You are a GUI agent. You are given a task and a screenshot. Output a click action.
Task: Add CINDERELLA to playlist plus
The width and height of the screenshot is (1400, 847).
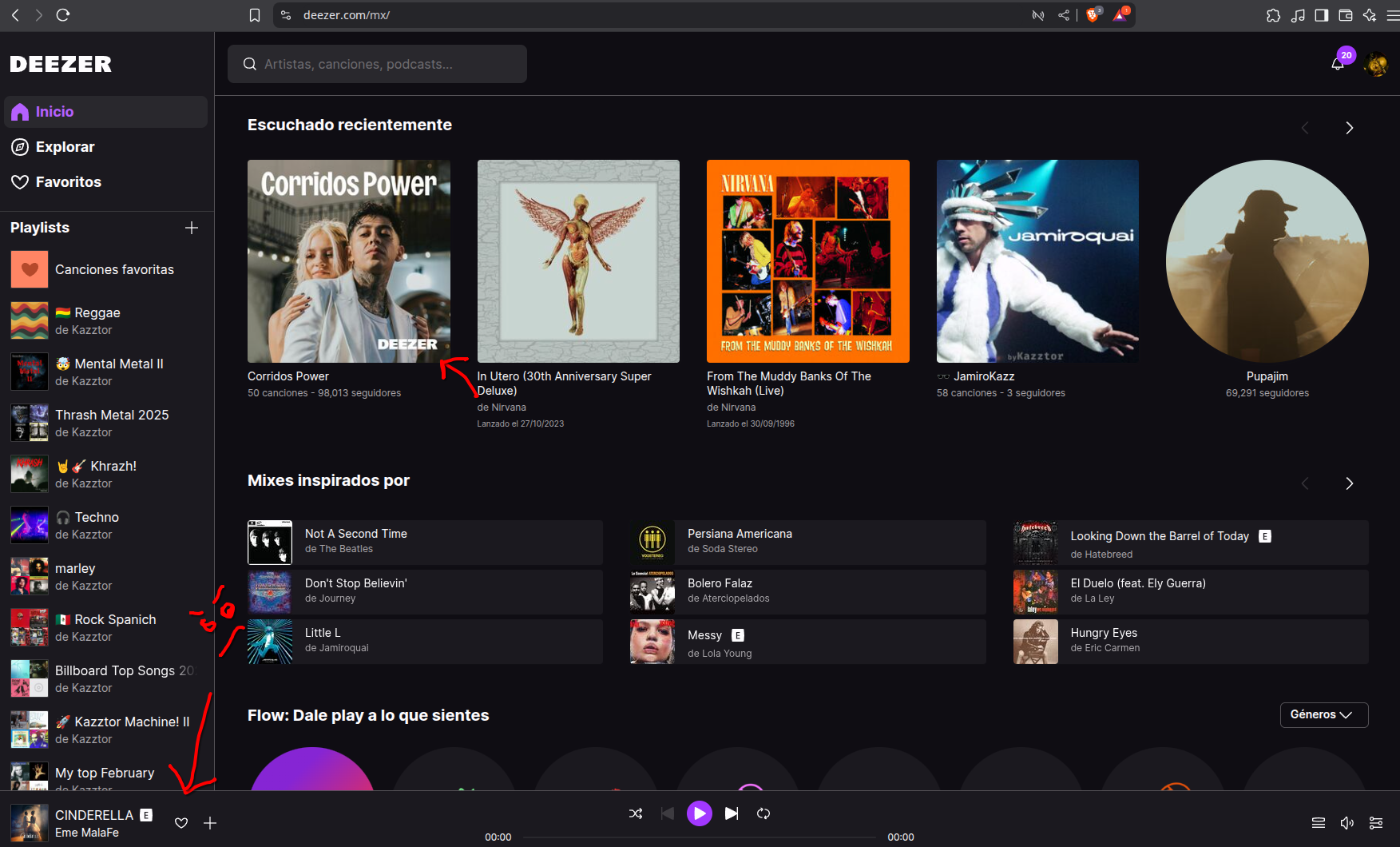coord(210,823)
